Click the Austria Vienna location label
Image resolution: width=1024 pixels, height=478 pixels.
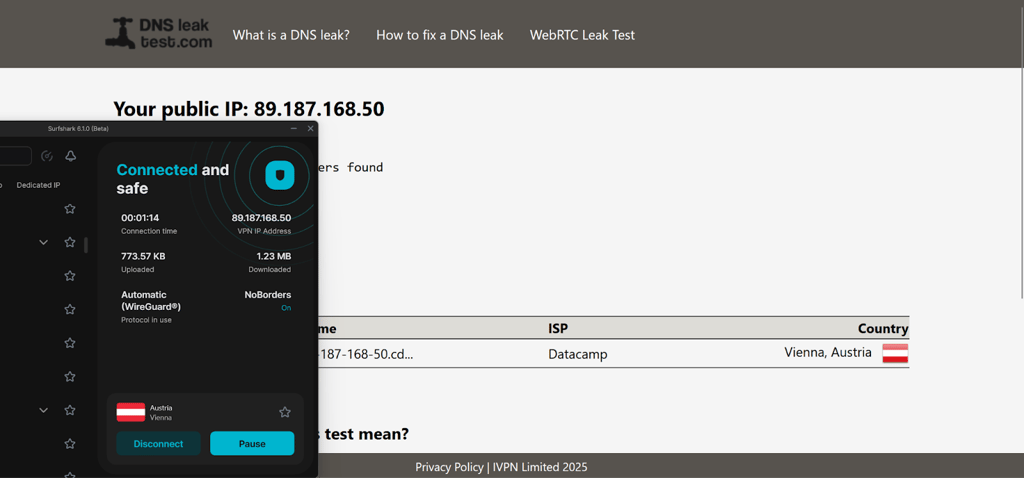(x=161, y=412)
